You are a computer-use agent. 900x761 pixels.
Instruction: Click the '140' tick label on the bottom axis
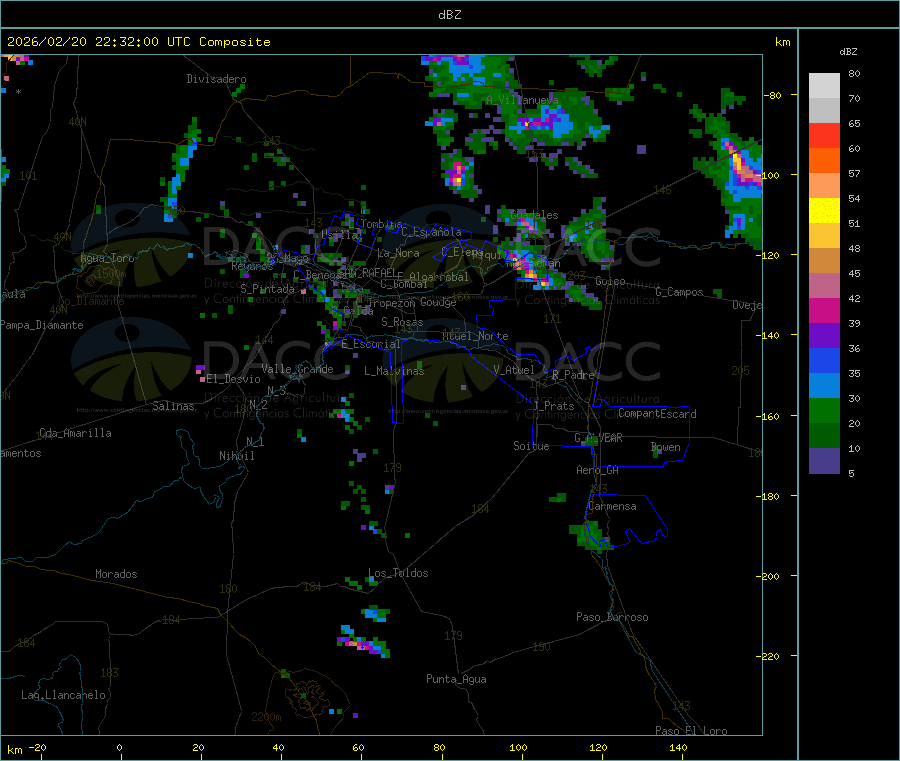pyautogui.click(x=678, y=748)
